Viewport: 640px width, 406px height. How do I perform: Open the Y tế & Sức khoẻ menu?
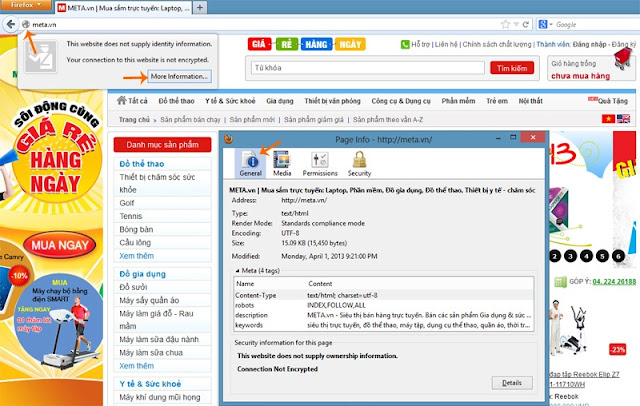coord(230,101)
